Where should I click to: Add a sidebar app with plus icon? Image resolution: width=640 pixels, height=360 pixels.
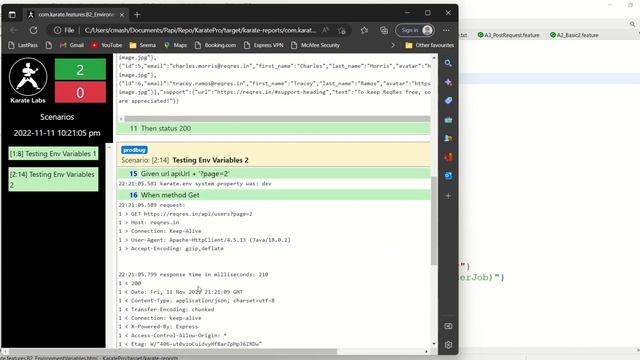tap(448, 196)
